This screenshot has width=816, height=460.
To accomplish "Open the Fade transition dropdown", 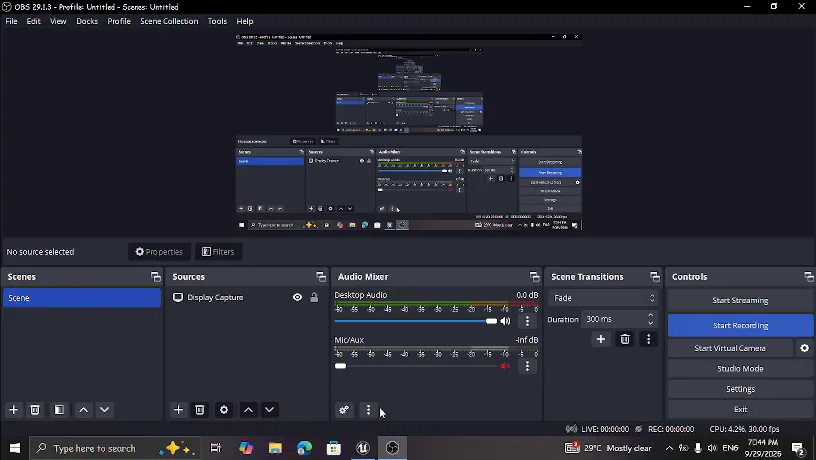I will [x=604, y=298].
